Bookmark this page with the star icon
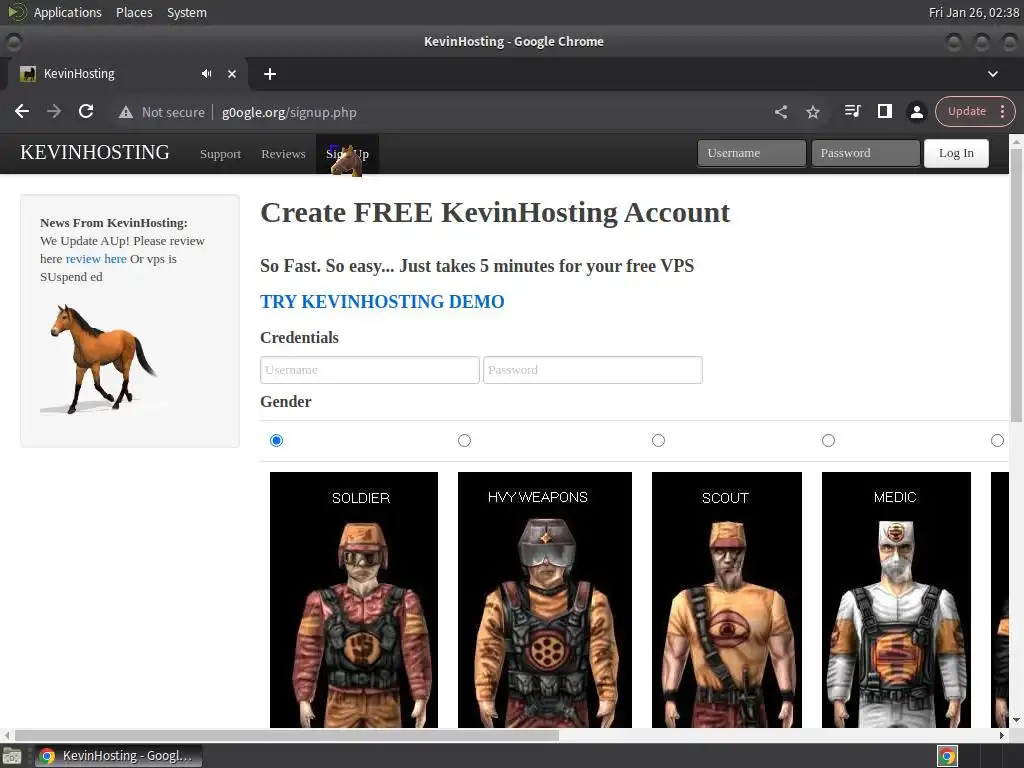The image size is (1024, 768). coord(812,112)
